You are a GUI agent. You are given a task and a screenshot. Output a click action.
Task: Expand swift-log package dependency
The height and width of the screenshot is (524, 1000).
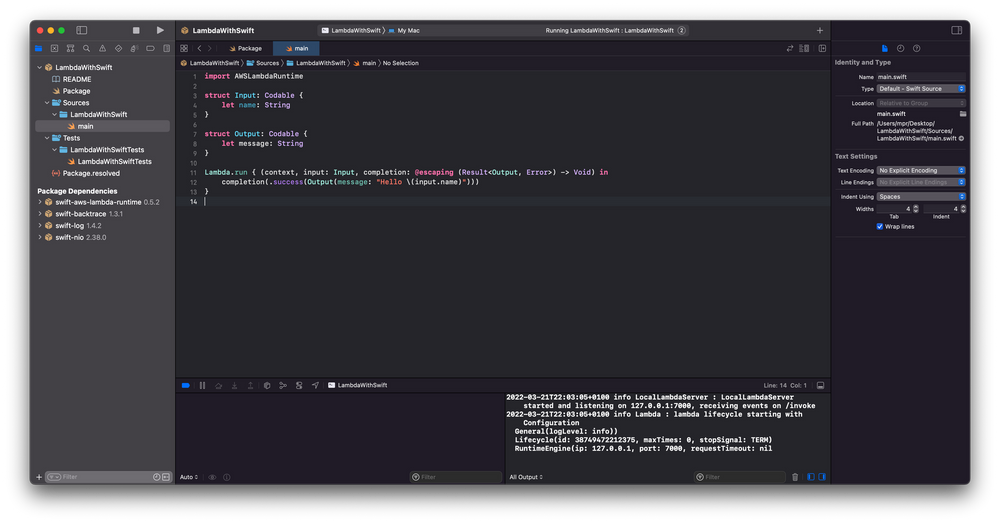[40, 226]
